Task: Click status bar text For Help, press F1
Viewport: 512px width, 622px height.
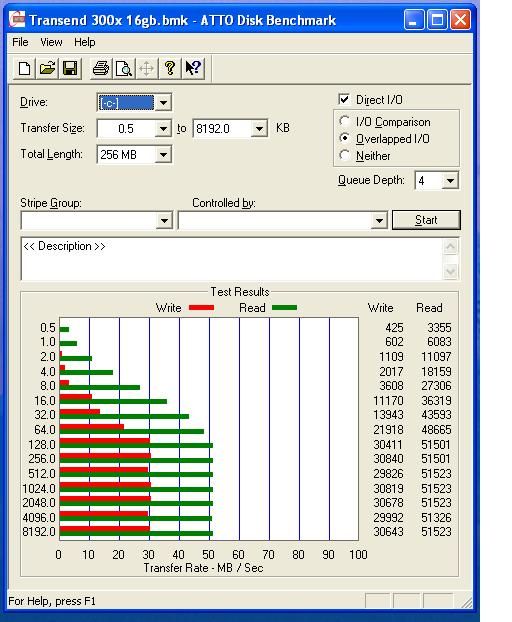Action: [x=52, y=601]
